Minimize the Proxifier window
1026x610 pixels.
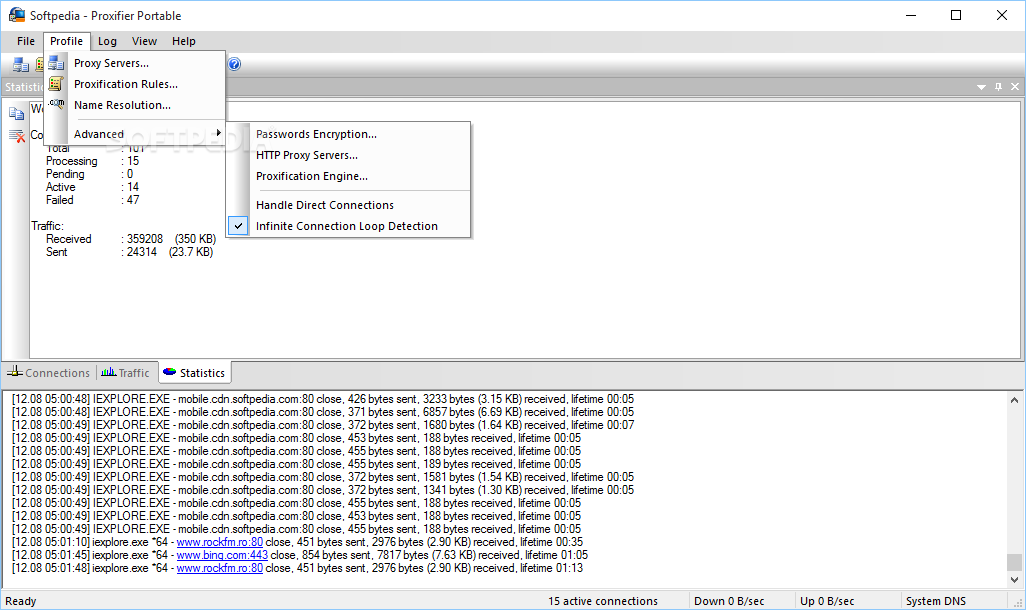coord(910,15)
